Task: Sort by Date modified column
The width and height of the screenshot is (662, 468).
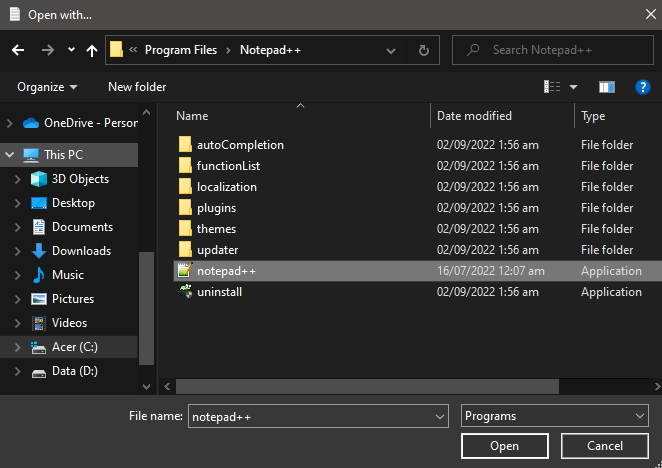Action: click(474, 116)
